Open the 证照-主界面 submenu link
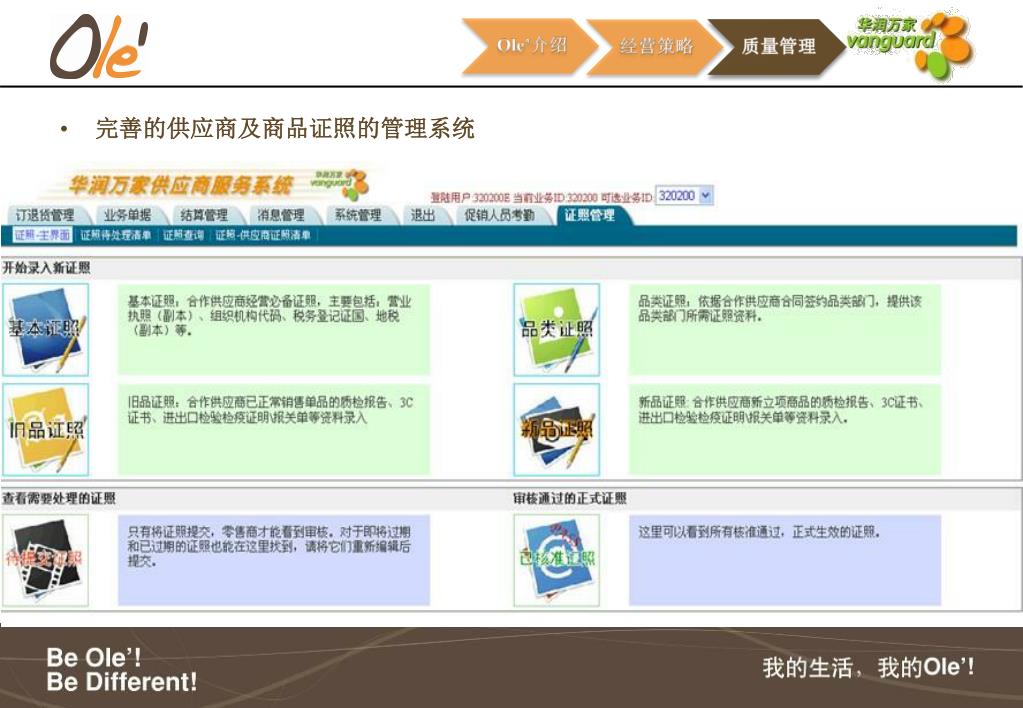Viewport: 1023px width, 708px height. [x=42, y=235]
